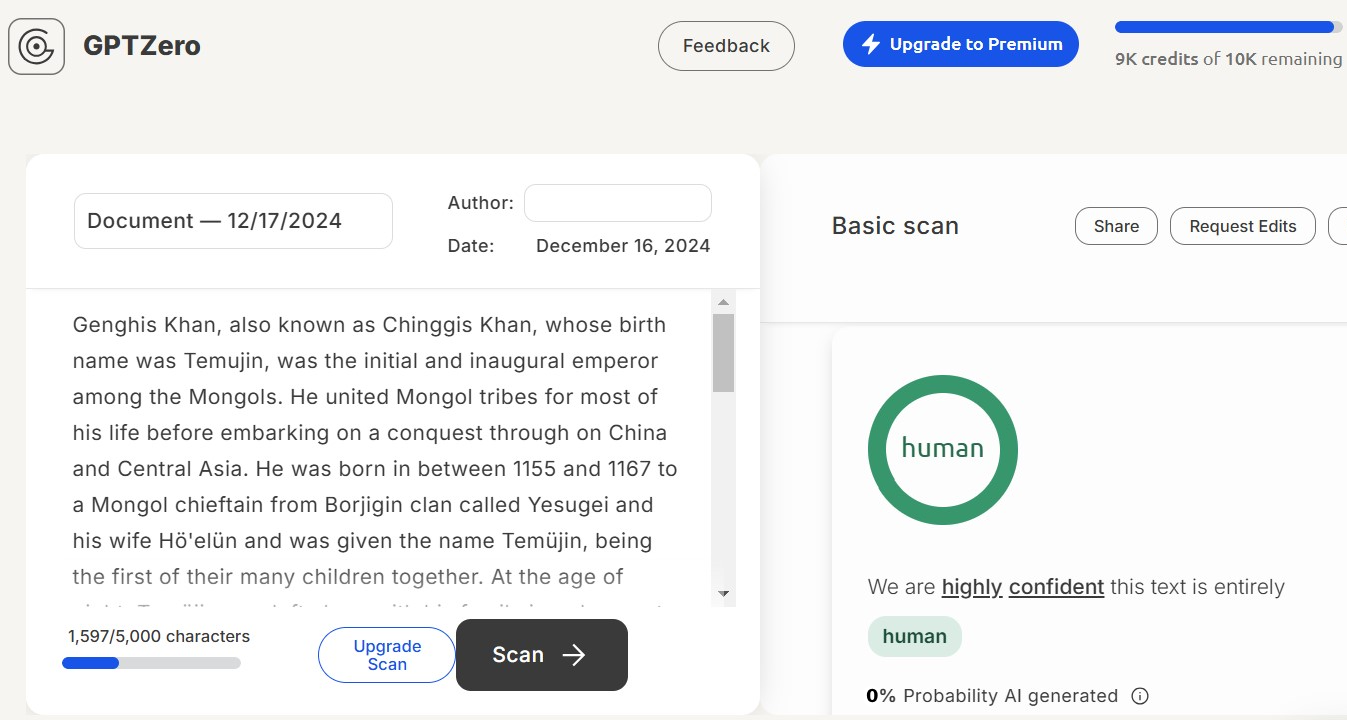Click the green human result ring
The width and height of the screenshot is (1347, 720).
pos(943,450)
